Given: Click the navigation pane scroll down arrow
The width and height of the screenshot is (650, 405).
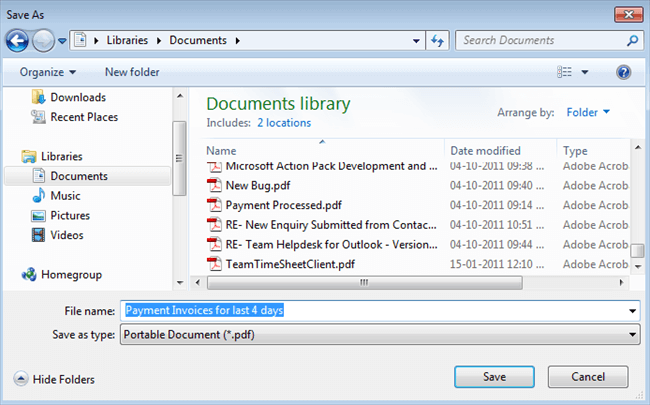Looking at the screenshot, I should [x=180, y=283].
